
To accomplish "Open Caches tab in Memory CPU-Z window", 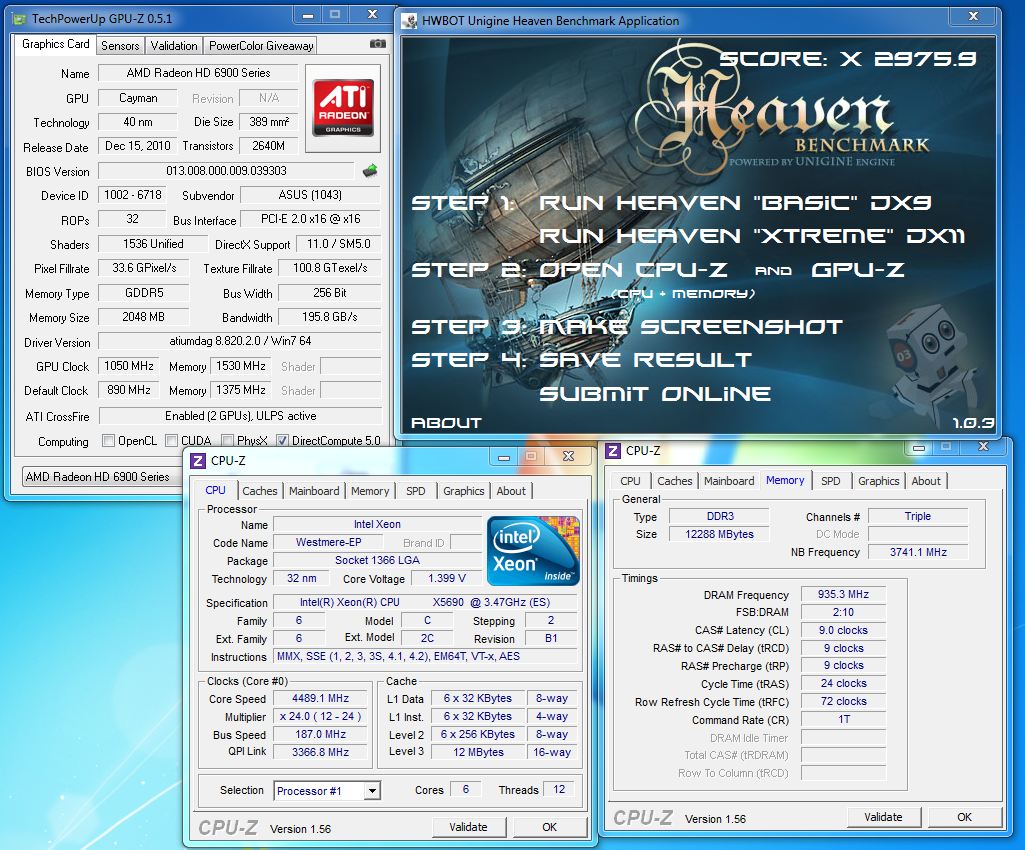I will tap(675, 481).
